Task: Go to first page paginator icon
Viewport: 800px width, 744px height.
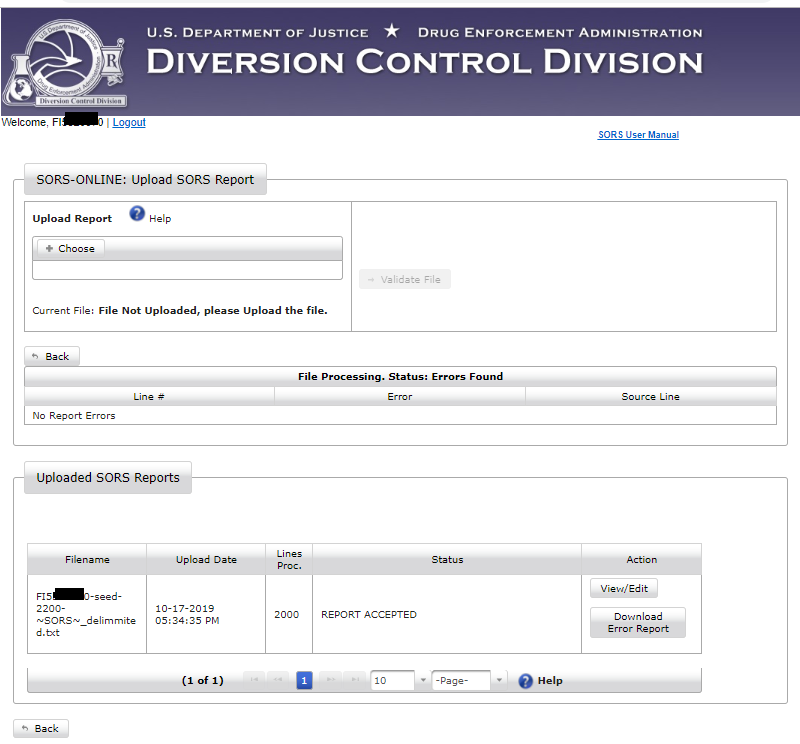Action: 254,680
